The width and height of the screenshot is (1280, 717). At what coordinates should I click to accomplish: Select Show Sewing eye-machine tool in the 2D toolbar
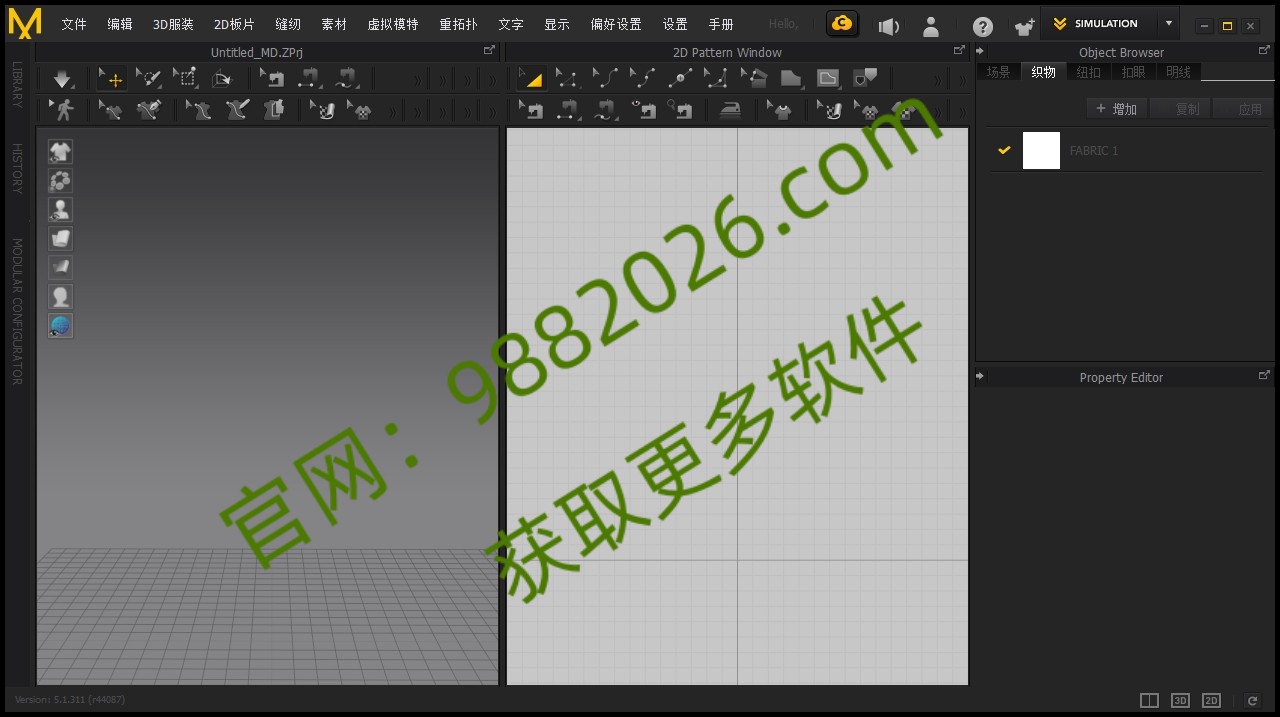click(645, 110)
